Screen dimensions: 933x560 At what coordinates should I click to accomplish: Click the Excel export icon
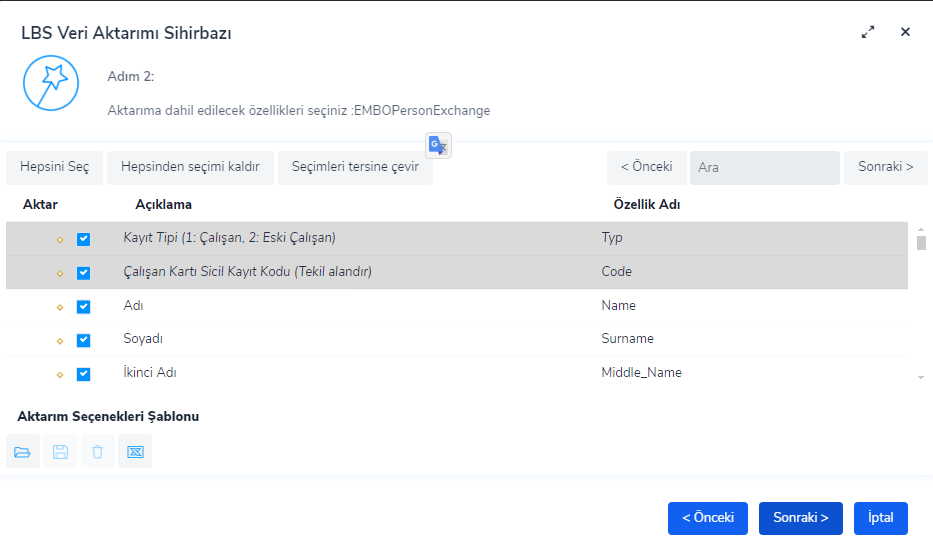tap(135, 452)
